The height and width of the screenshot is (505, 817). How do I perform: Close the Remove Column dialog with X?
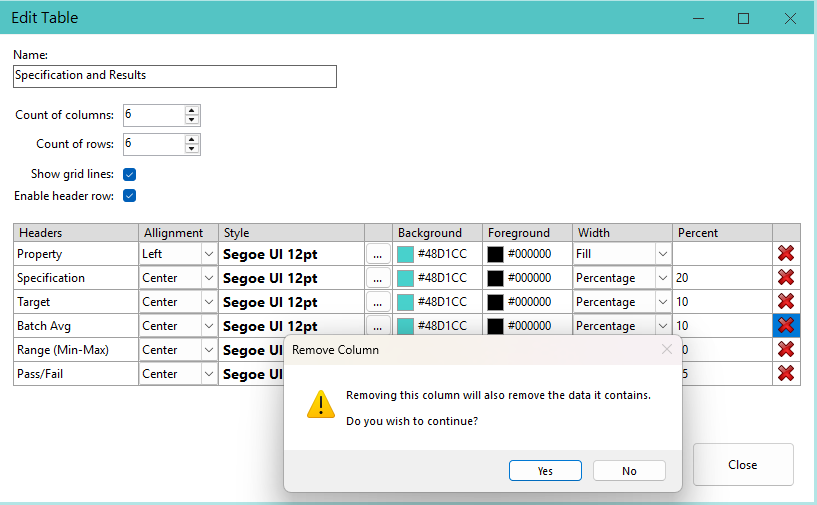click(x=667, y=350)
